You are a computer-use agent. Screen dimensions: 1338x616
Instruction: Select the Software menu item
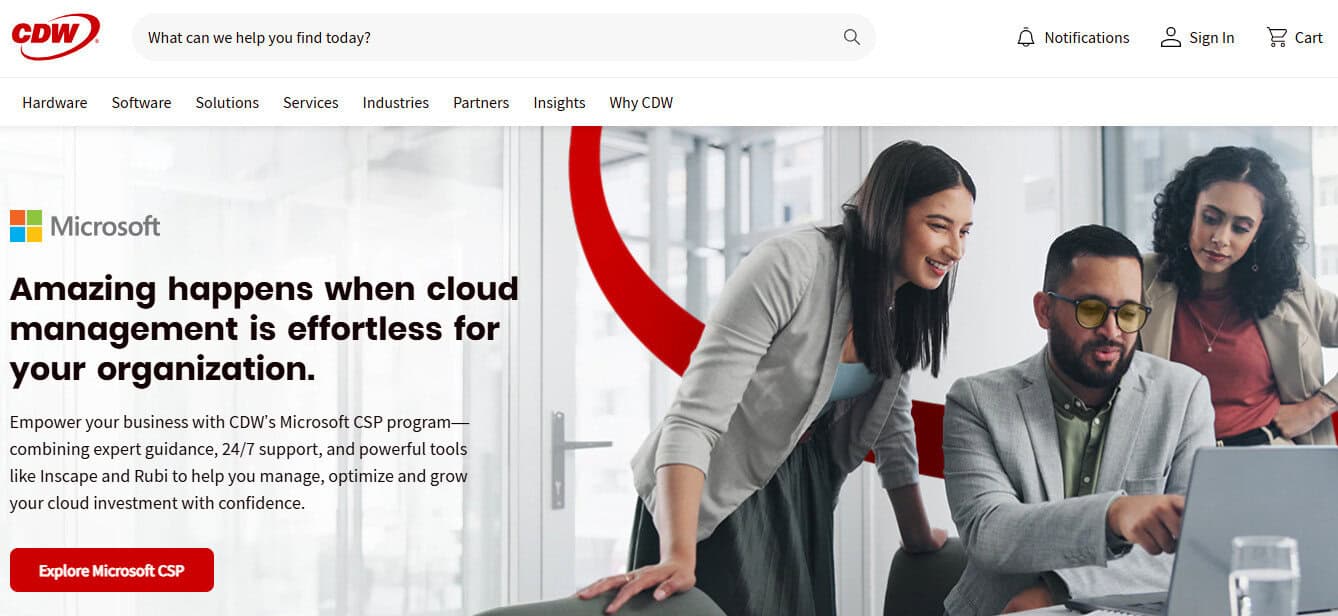(x=141, y=102)
